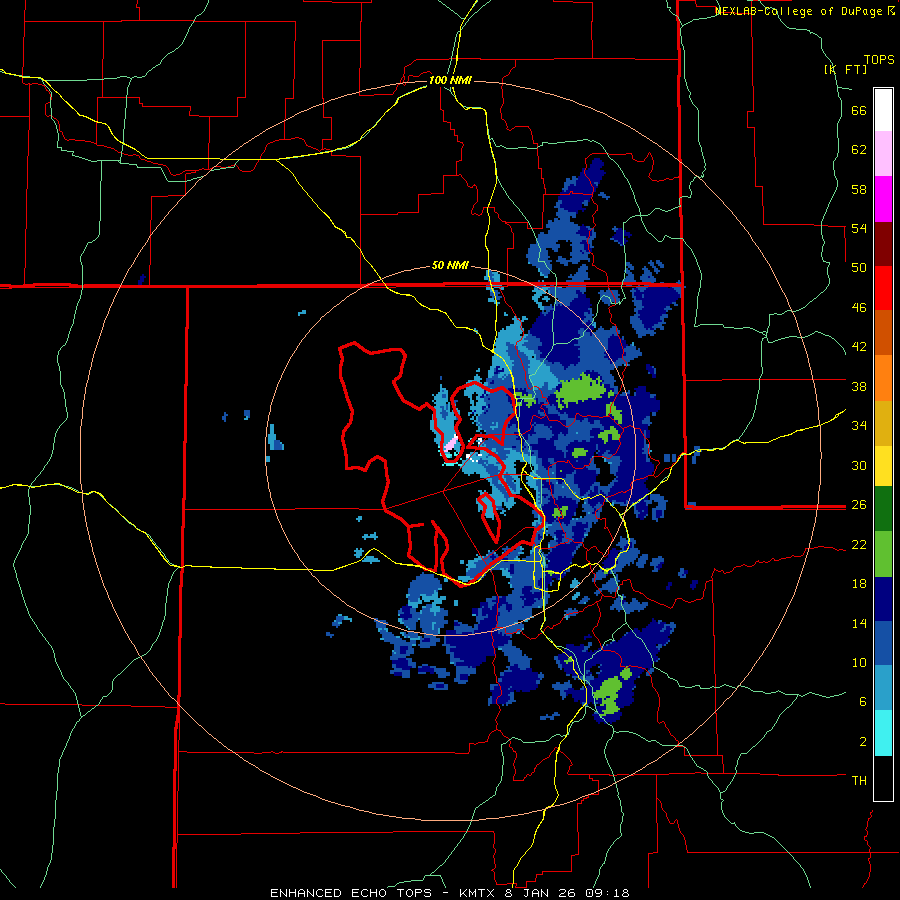Click the navy blue legend swatch
The width and height of the screenshot is (900, 900).
[883, 599]
